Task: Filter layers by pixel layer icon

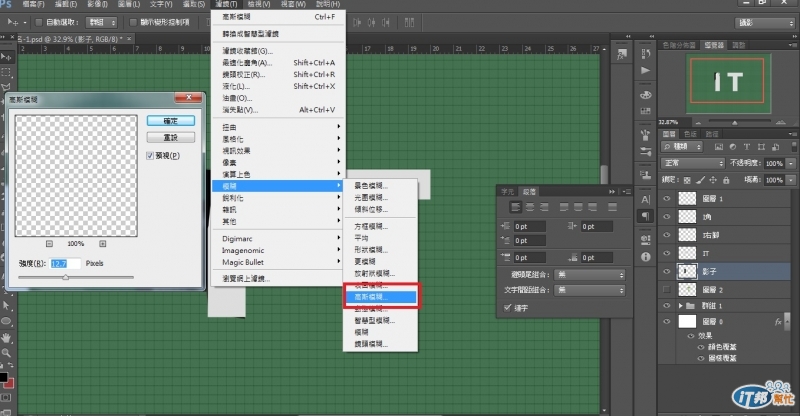Action: coord(718,147)
